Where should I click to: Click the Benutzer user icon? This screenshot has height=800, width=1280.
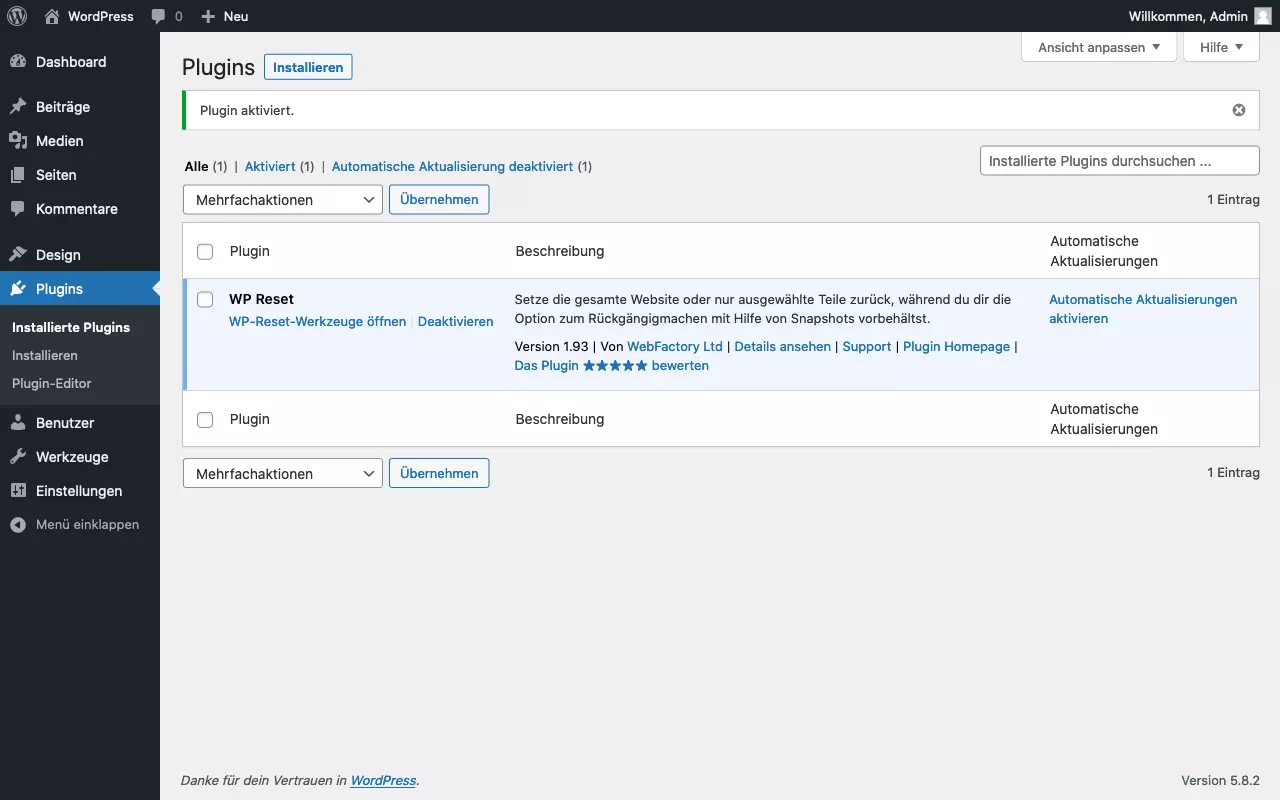click(18, 423)
